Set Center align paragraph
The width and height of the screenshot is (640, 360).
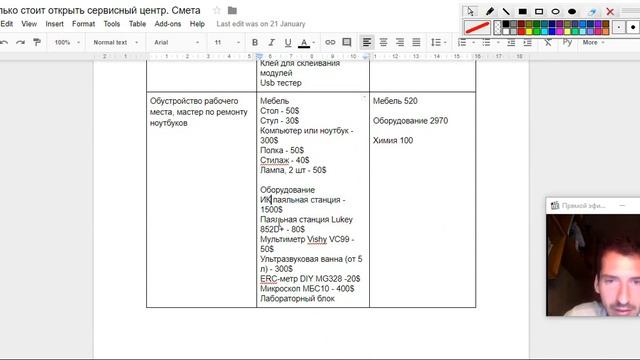383,42
